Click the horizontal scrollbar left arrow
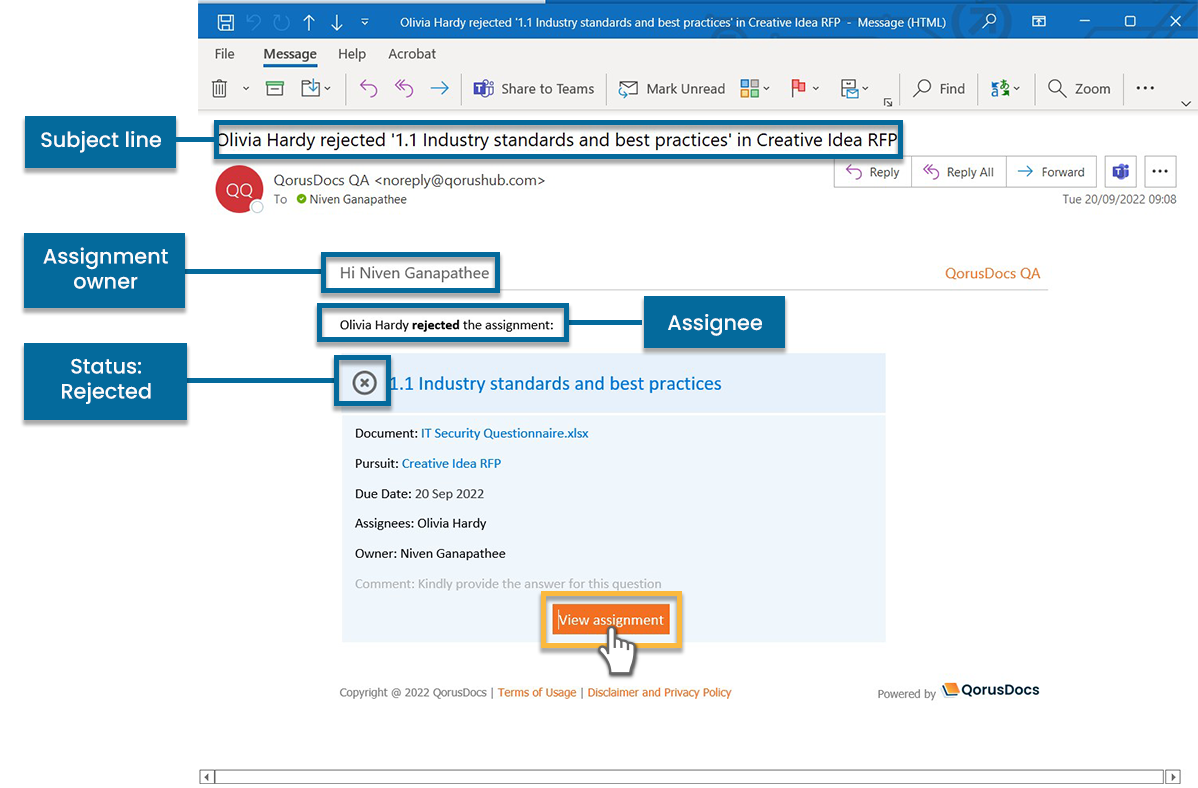This screenshot has width=1198, height=788. click(206, 777)
